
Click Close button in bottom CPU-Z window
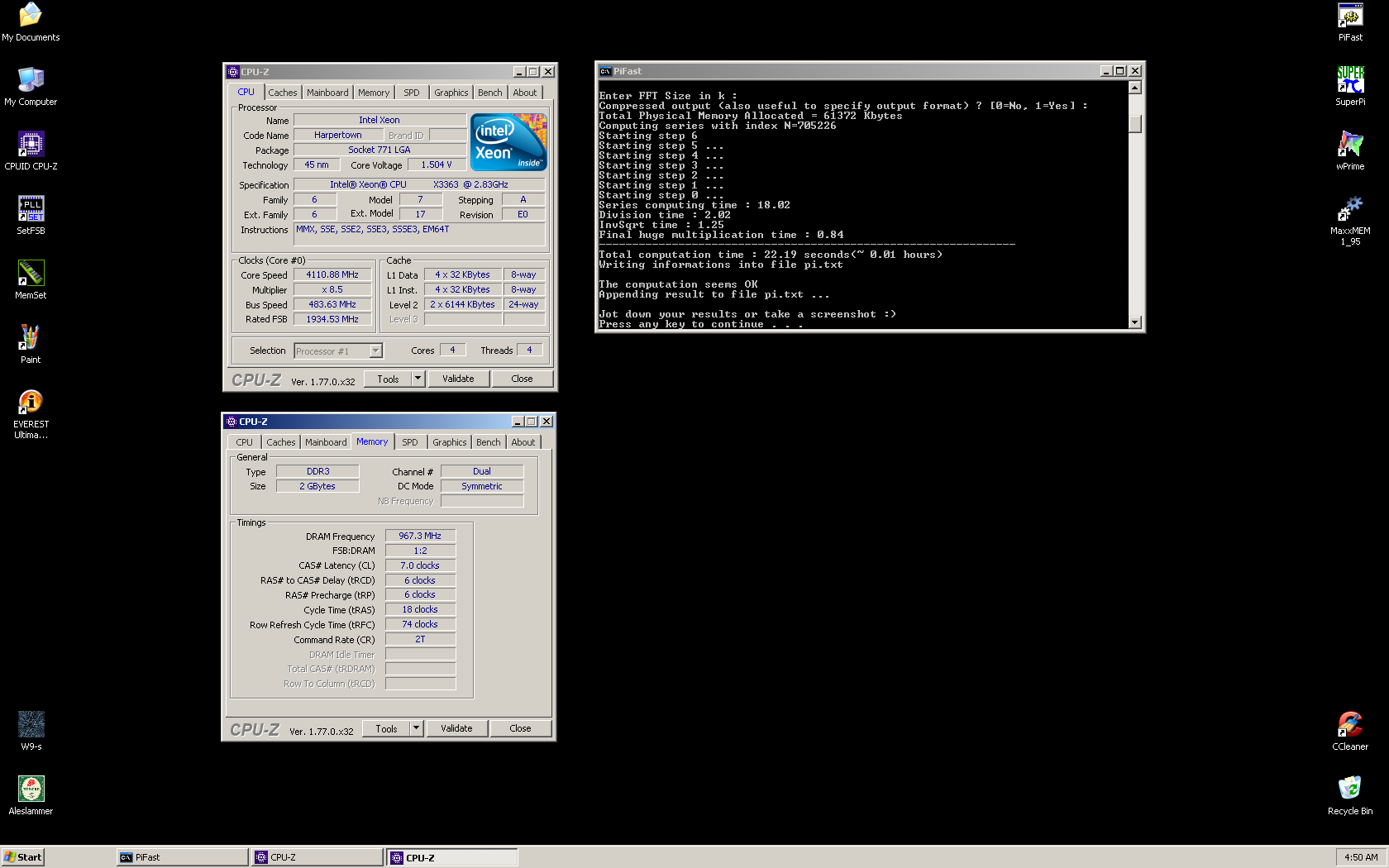point(520,728)
